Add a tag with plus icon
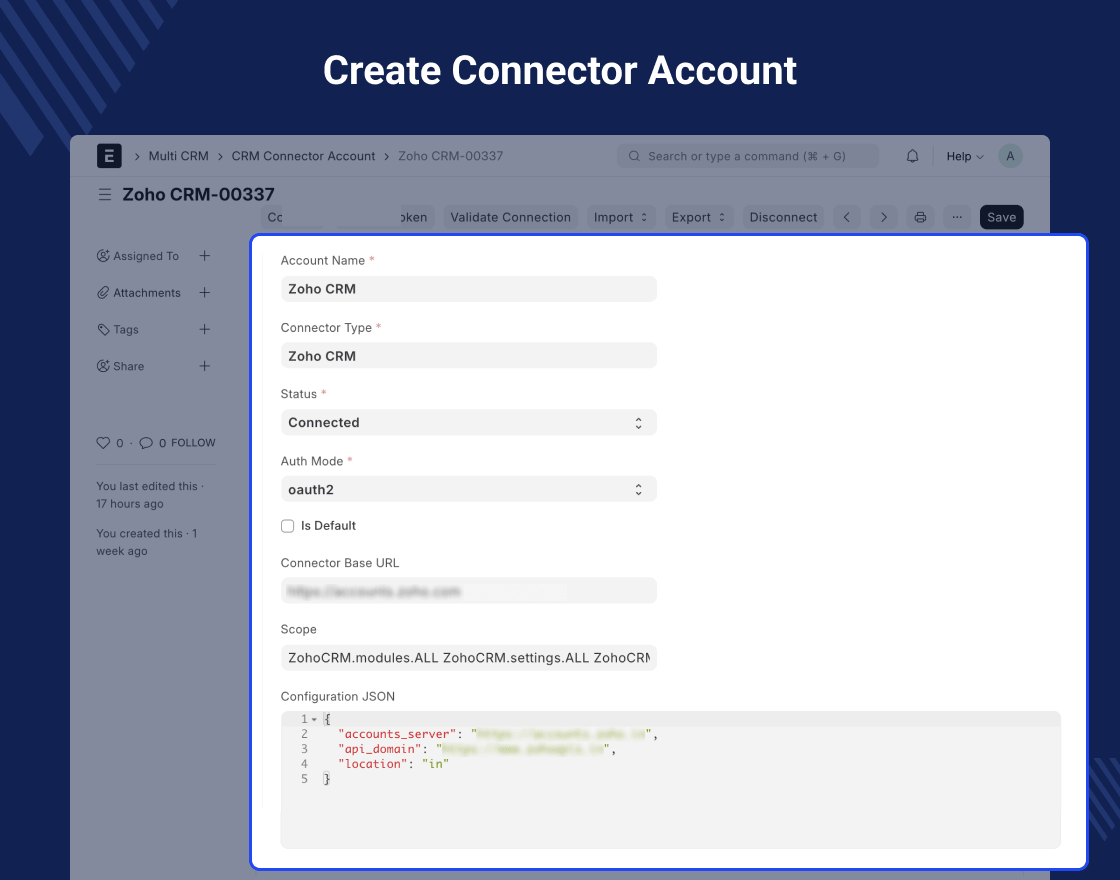1120x880 pixels. (x=205, y=329)
